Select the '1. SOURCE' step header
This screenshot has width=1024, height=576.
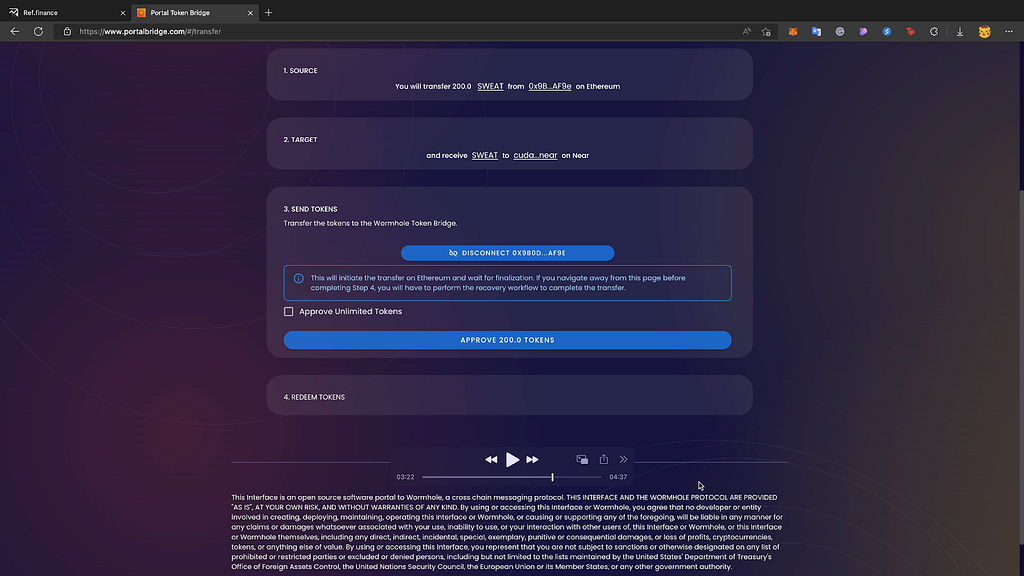point(300,71)
